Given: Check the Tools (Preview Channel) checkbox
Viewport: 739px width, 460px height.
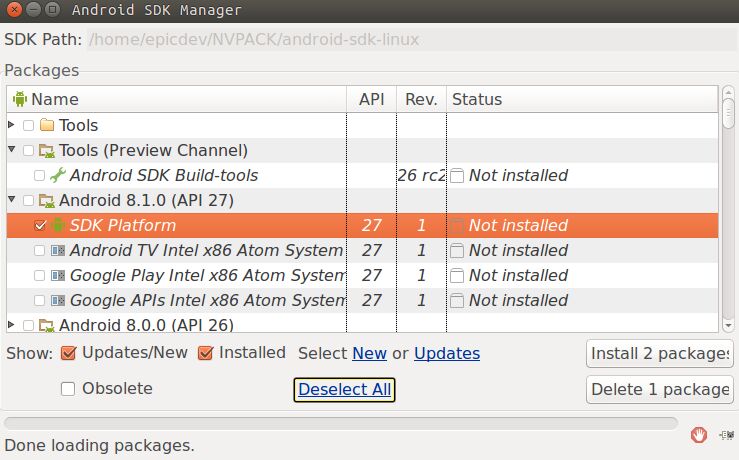Looking at the screenshot, I should pyautogui.click(x=28, y=150).
